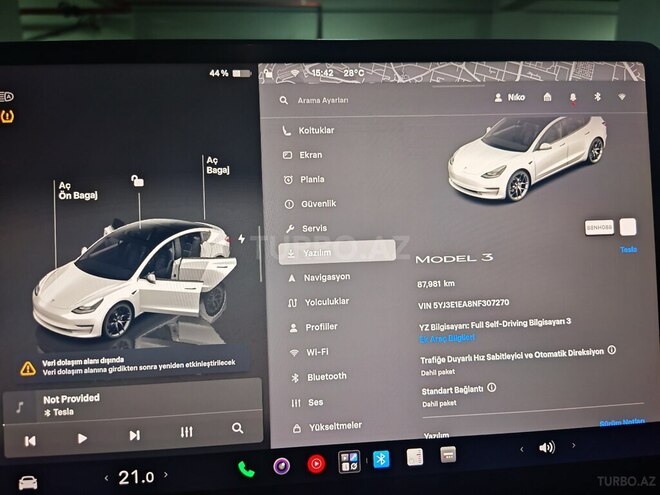Open the red media player app
660x495 pixels.
click(x=316, y=463)
